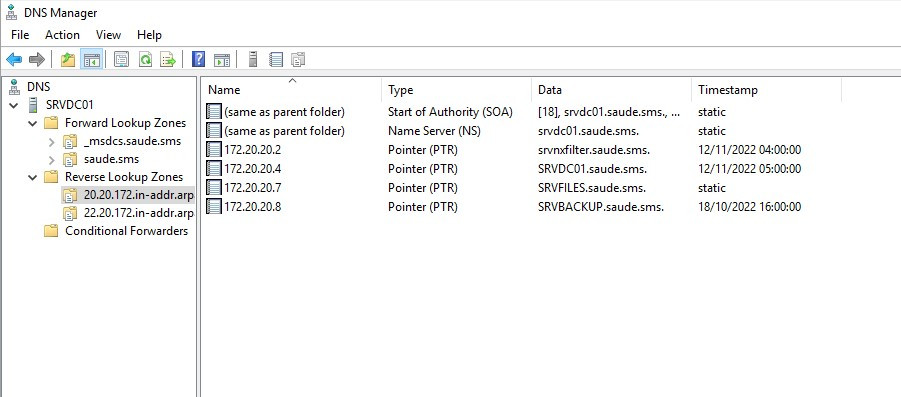Select Reverse Lookup Zones label
The image size is (901, 397).
[124, 177]
